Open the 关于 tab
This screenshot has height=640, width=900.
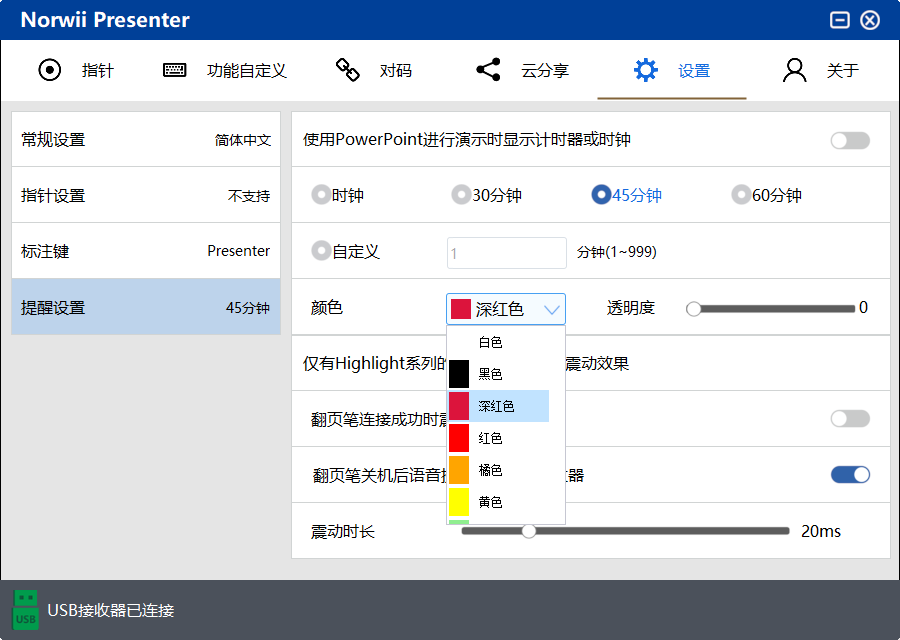[x=821, y=70]
